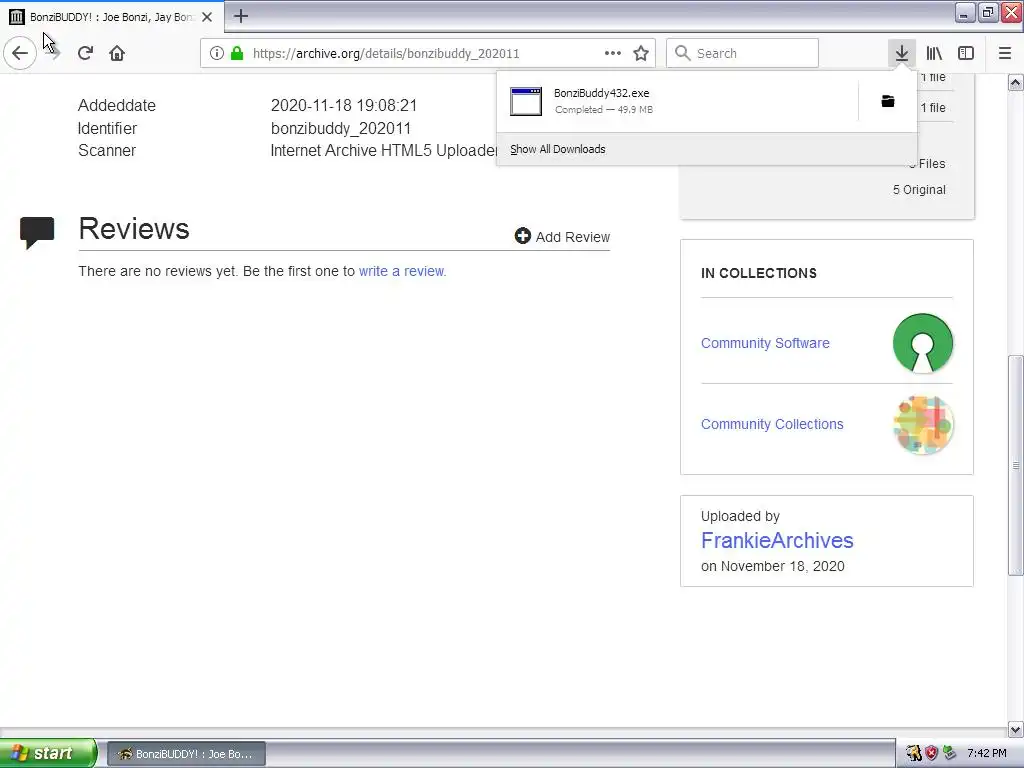Focus the browser Search box
This screenshot has width=1024, height=768.
coord(743,53)
